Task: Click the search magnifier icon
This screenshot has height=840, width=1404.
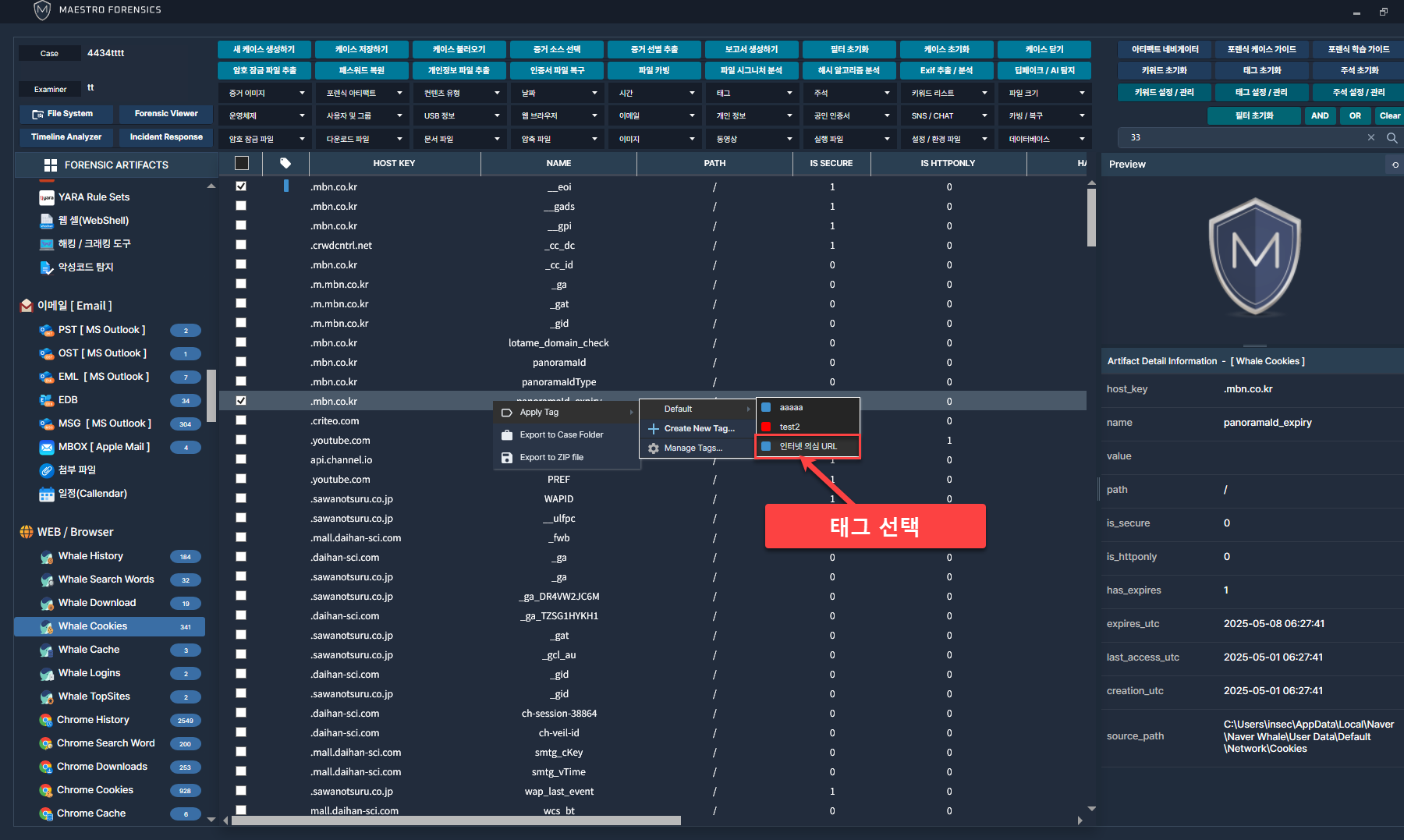Action: [x=1392, y=137]
